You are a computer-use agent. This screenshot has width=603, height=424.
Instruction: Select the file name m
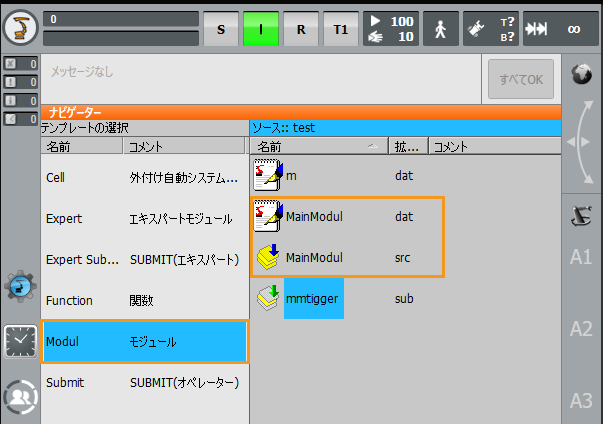point(291,176)
